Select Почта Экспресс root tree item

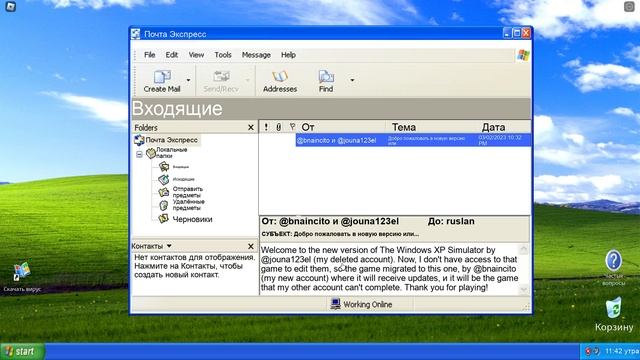(171, 140)
